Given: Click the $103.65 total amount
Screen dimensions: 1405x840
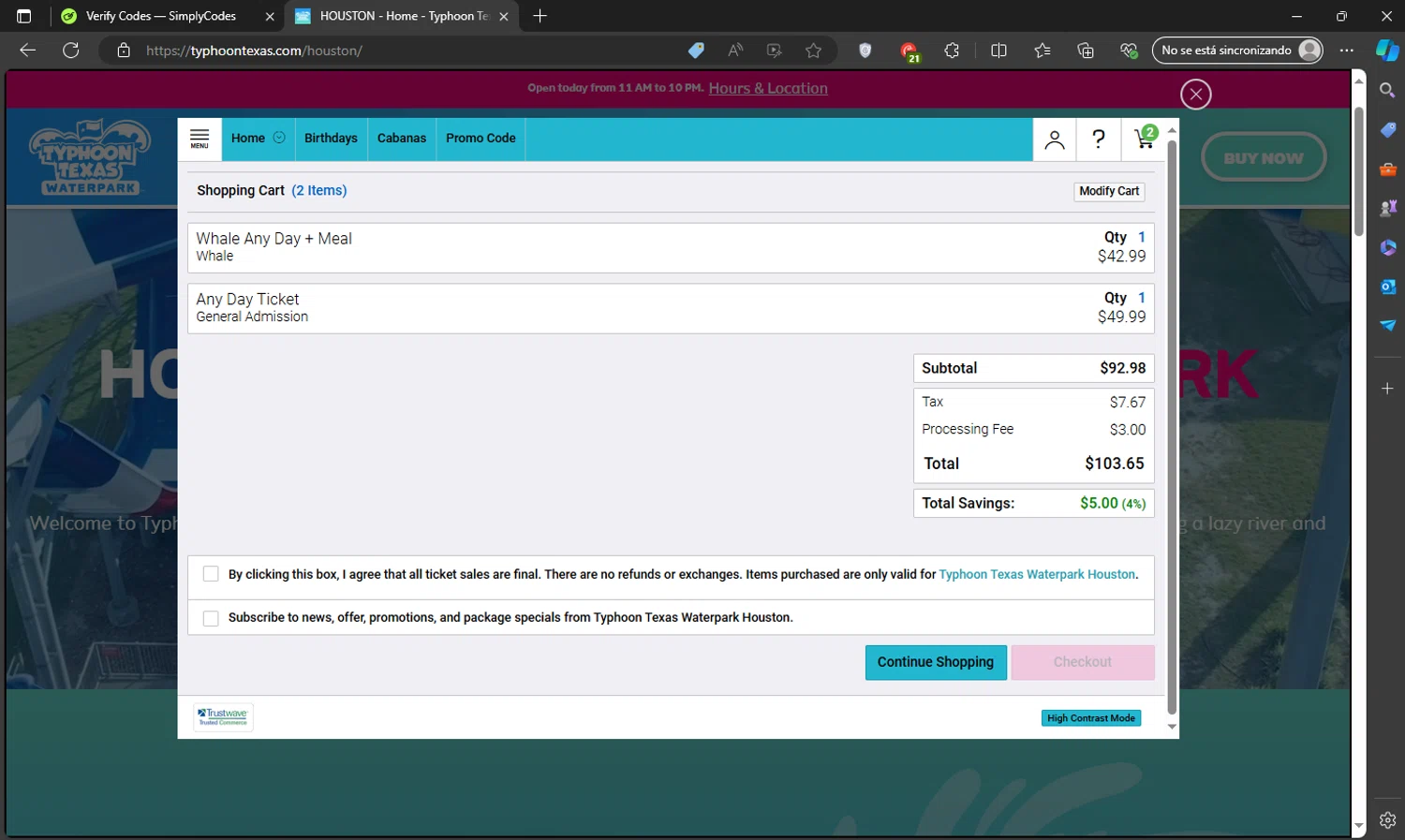Looking at the screenshot, I should 1115,464.
